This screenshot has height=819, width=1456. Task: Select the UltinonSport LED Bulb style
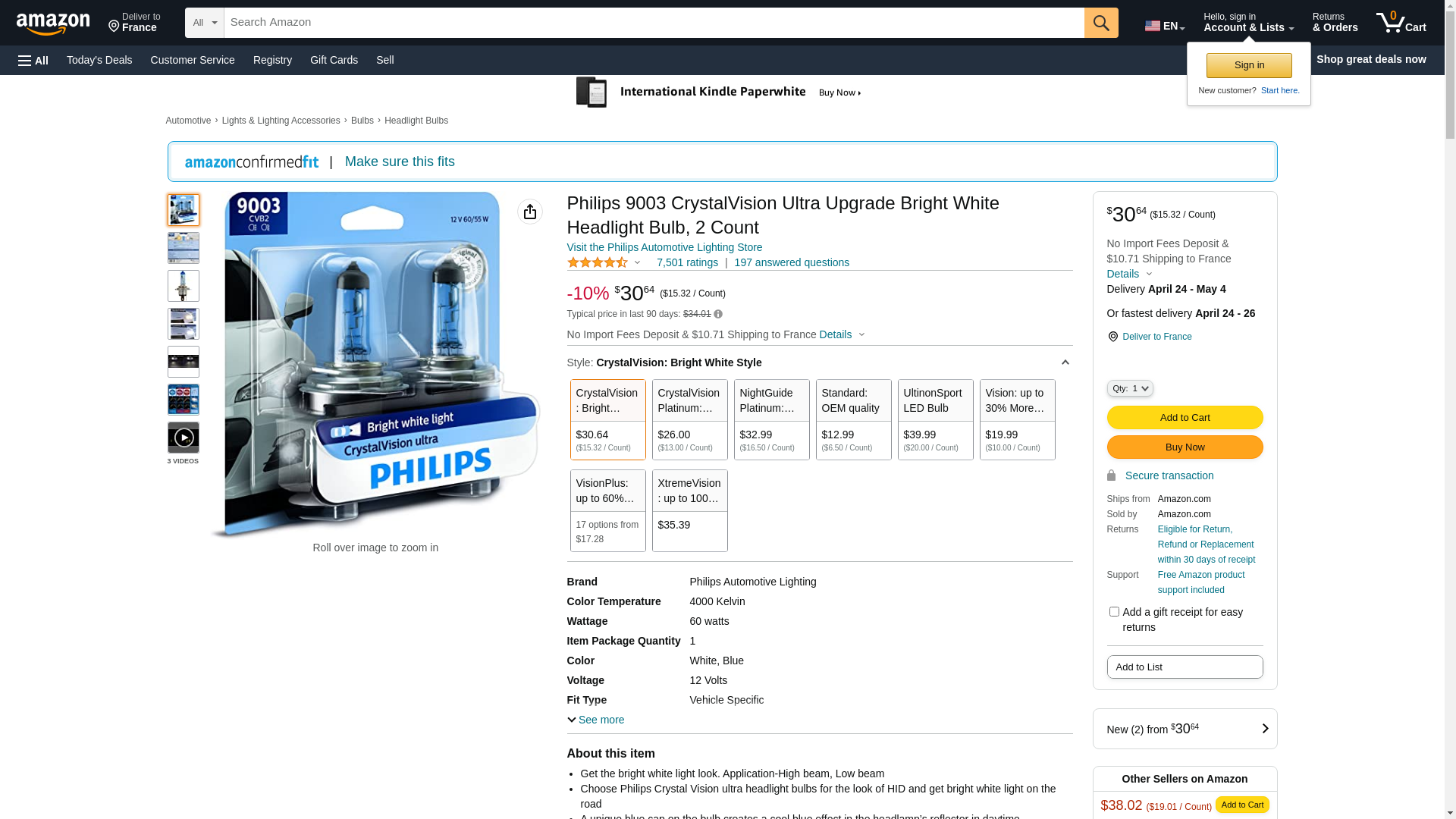pyautogui.click(x=935, y=419)
